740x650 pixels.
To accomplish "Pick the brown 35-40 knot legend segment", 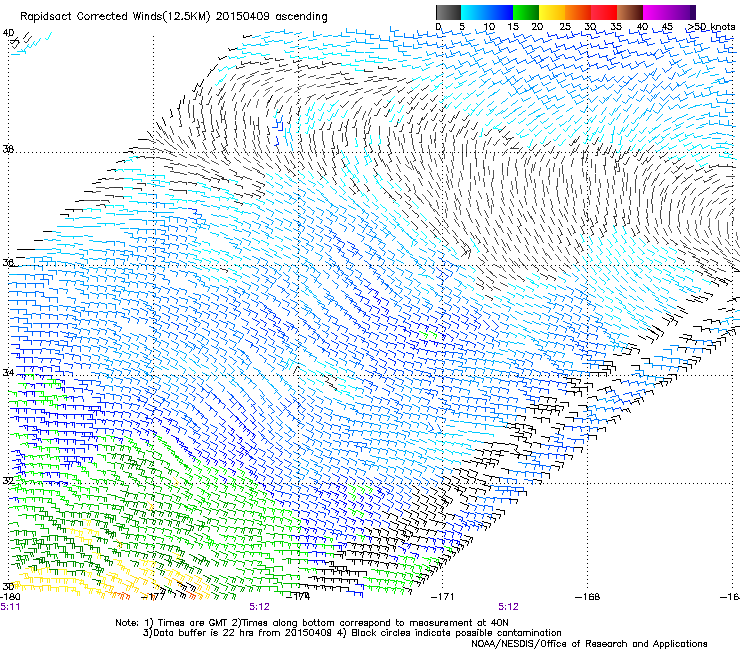I will point(630,12).
